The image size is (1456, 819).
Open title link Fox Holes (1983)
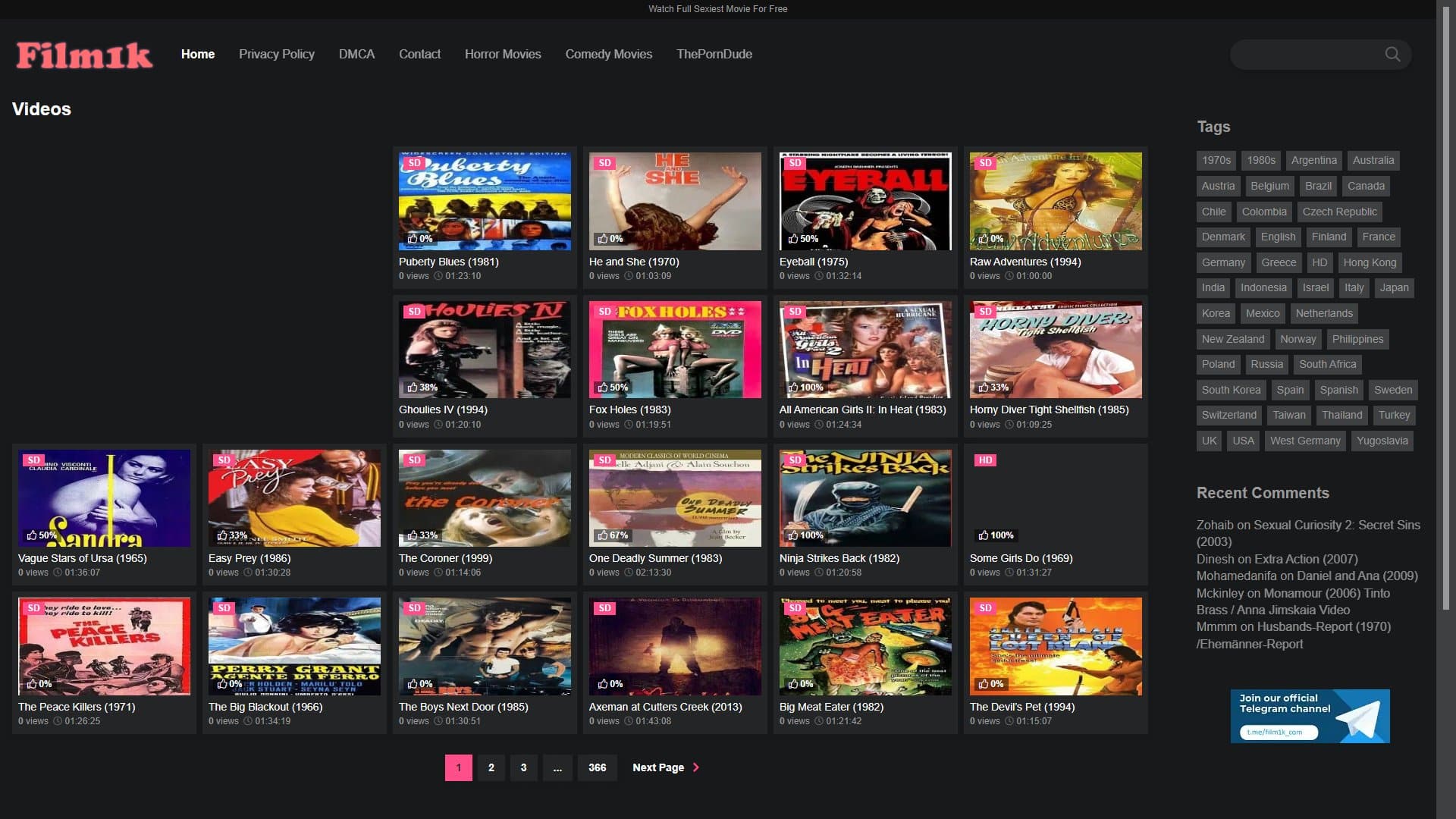pos(630,409)
